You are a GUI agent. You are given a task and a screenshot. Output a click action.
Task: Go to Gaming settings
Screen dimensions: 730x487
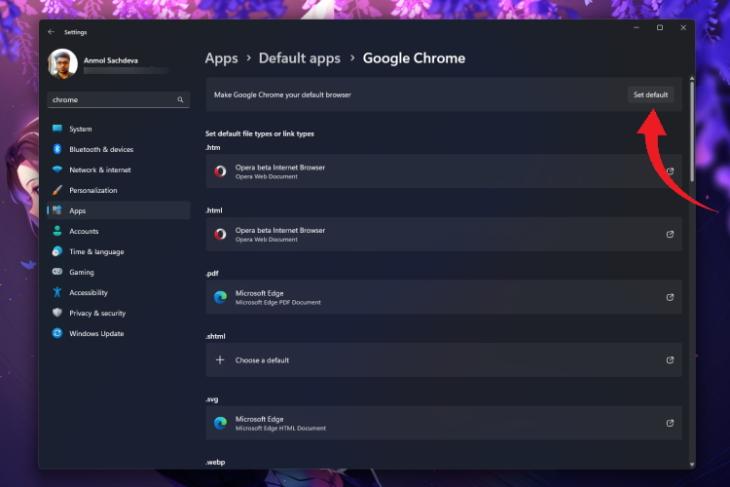(x=118, y=272)
